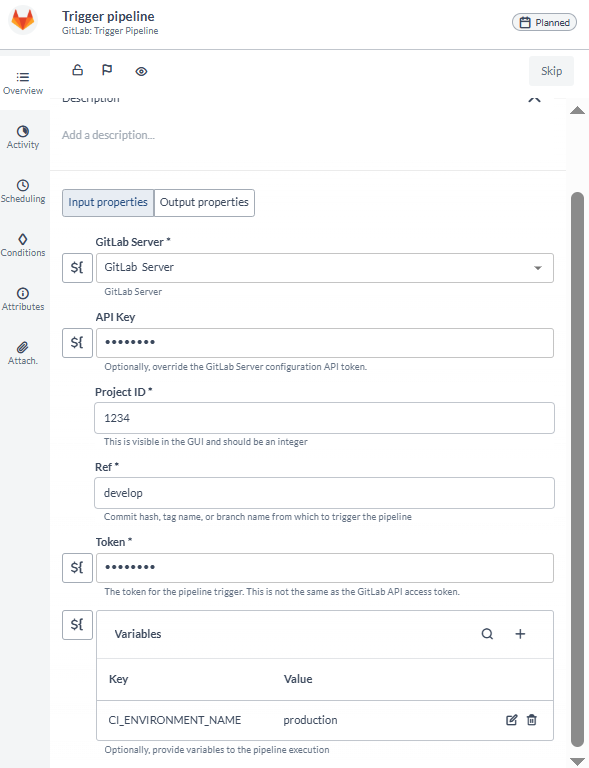Open the Activity sidebar section
This screenshot has width=589, height=768.
23,137
